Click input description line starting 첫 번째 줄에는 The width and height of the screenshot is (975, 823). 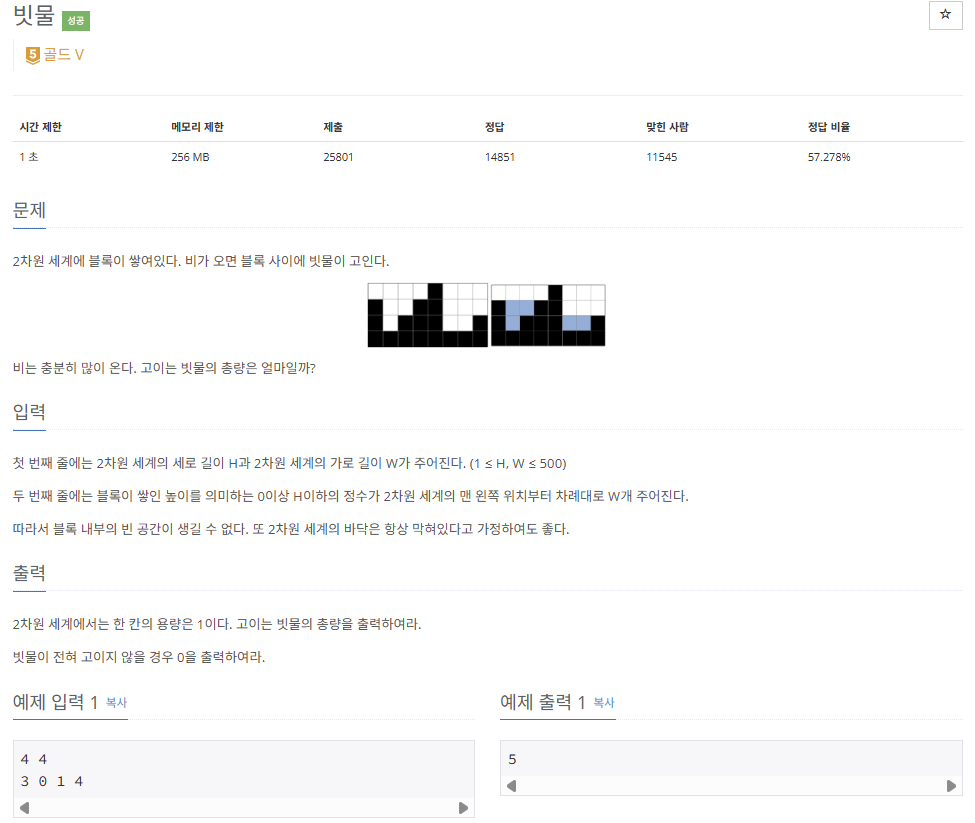pos(290,463)
